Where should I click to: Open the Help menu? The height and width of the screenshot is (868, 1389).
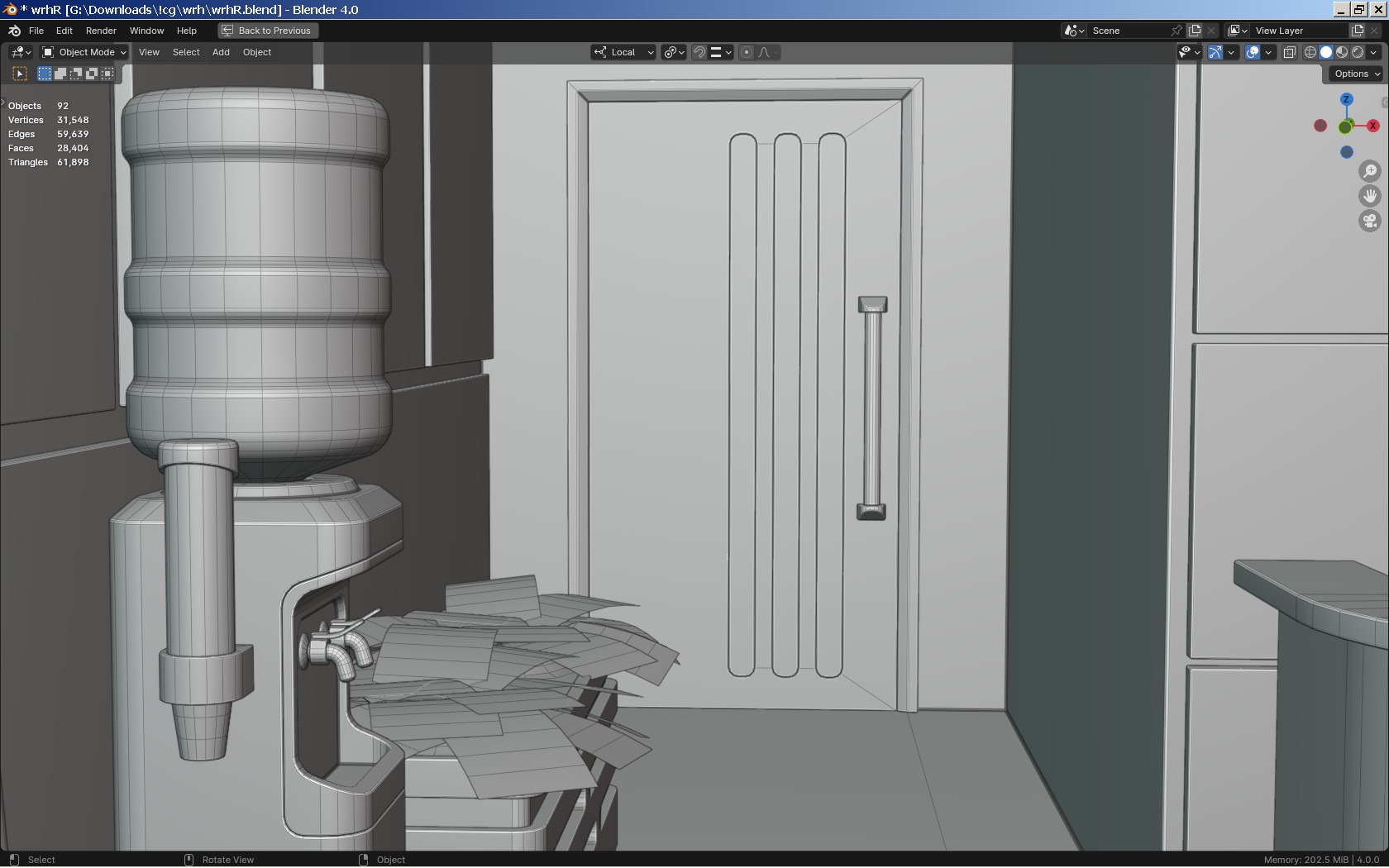pyautogui.click(x=187, y=31)
